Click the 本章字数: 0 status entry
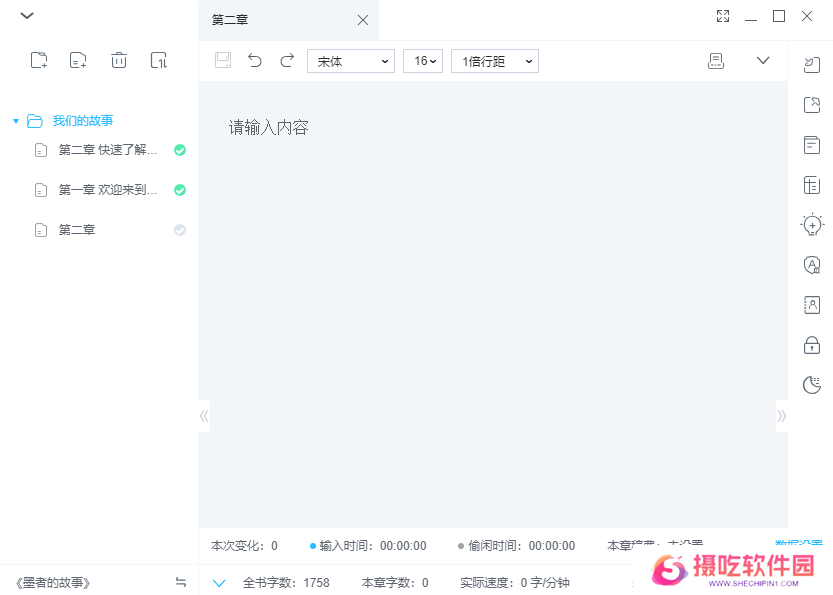Viewport: 833px width, 595px height. click(395, 583)
